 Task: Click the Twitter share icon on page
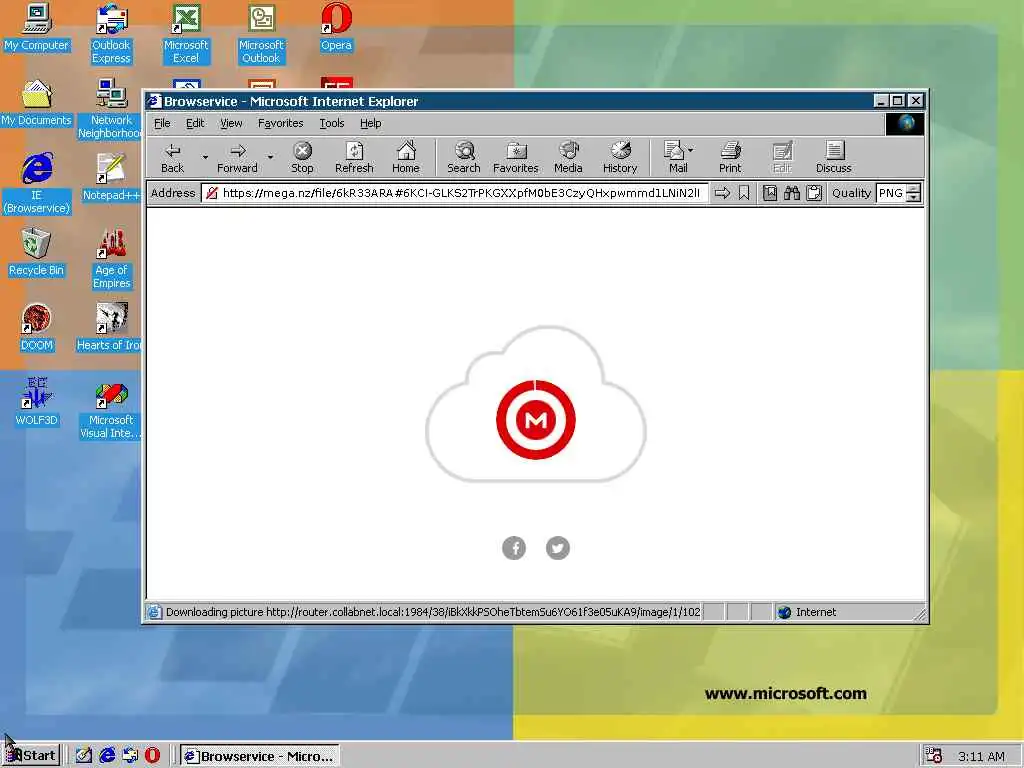558,548
